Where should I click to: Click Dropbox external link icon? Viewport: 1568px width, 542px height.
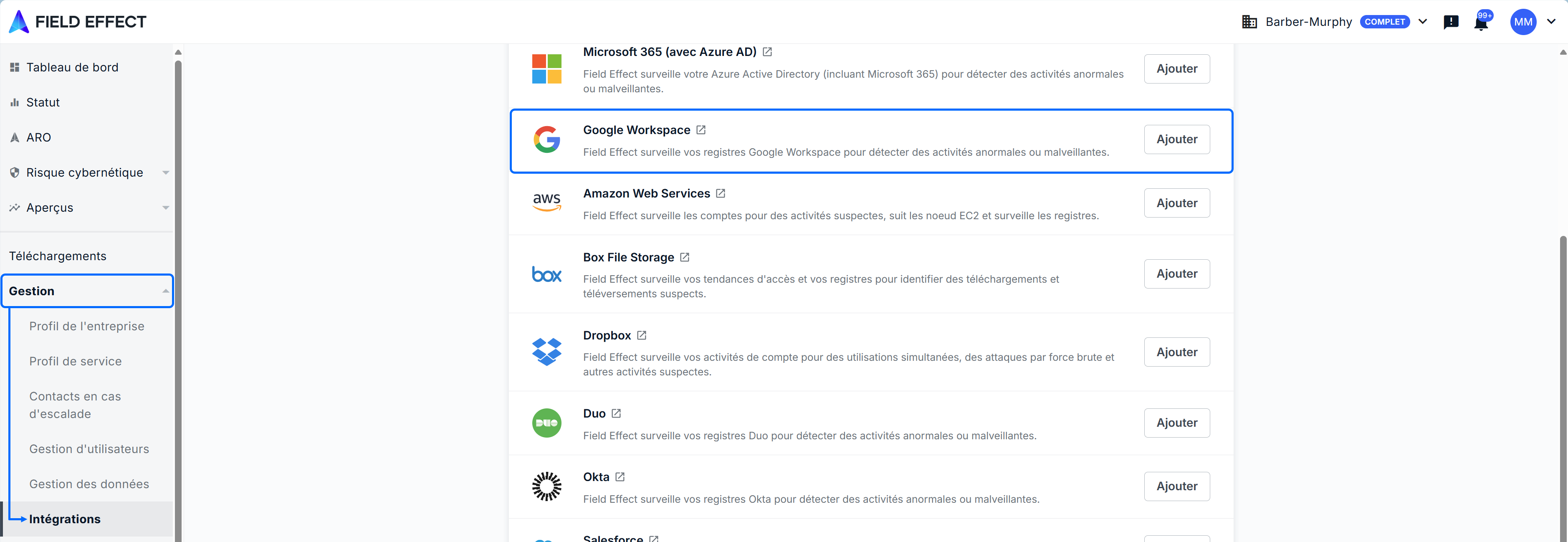pyautogui.click(x=641, y=336)
